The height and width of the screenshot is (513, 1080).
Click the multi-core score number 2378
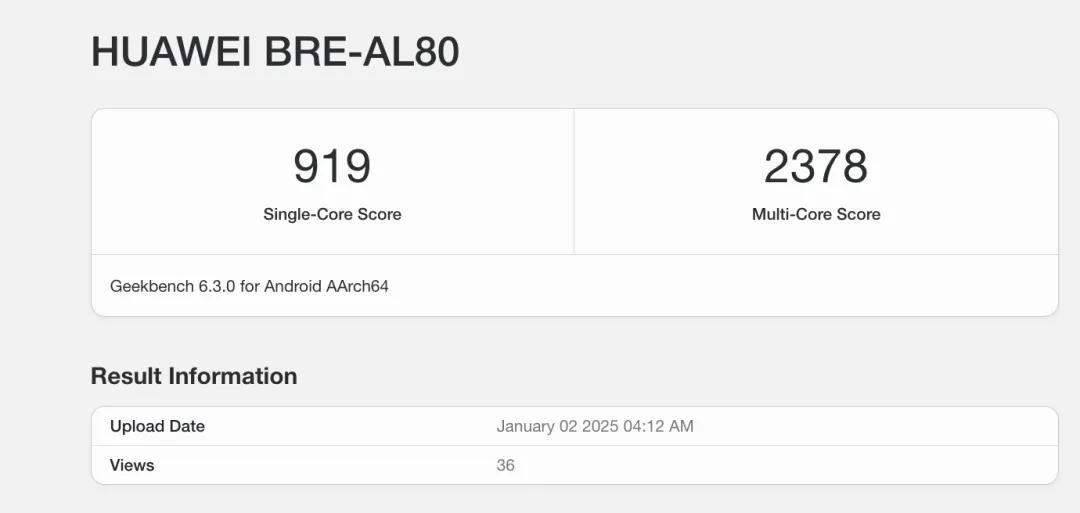(816, 167)
